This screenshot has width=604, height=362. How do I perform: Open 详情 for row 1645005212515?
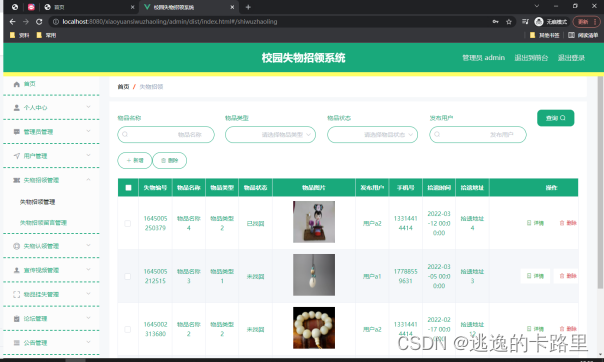tap(535, 276)
